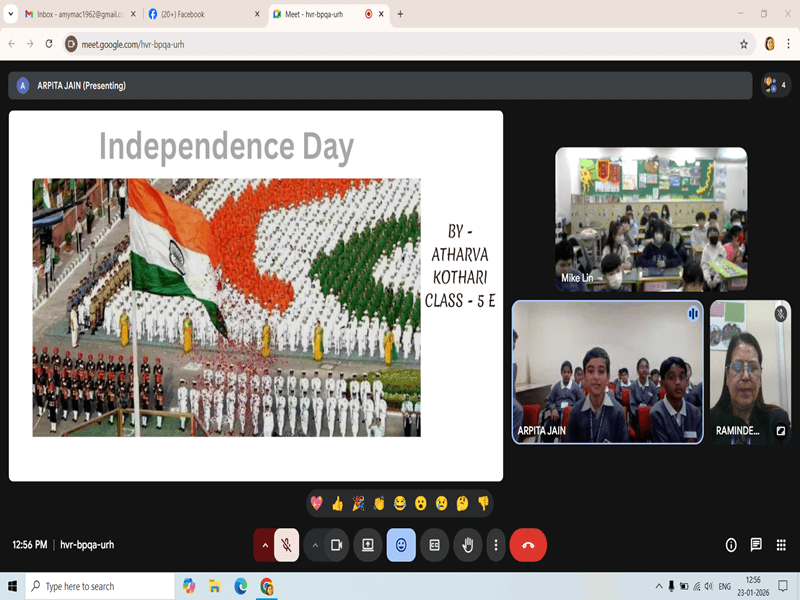Expand audio settings arrow beside microphone
800x600 pixels.
point(265,545)
